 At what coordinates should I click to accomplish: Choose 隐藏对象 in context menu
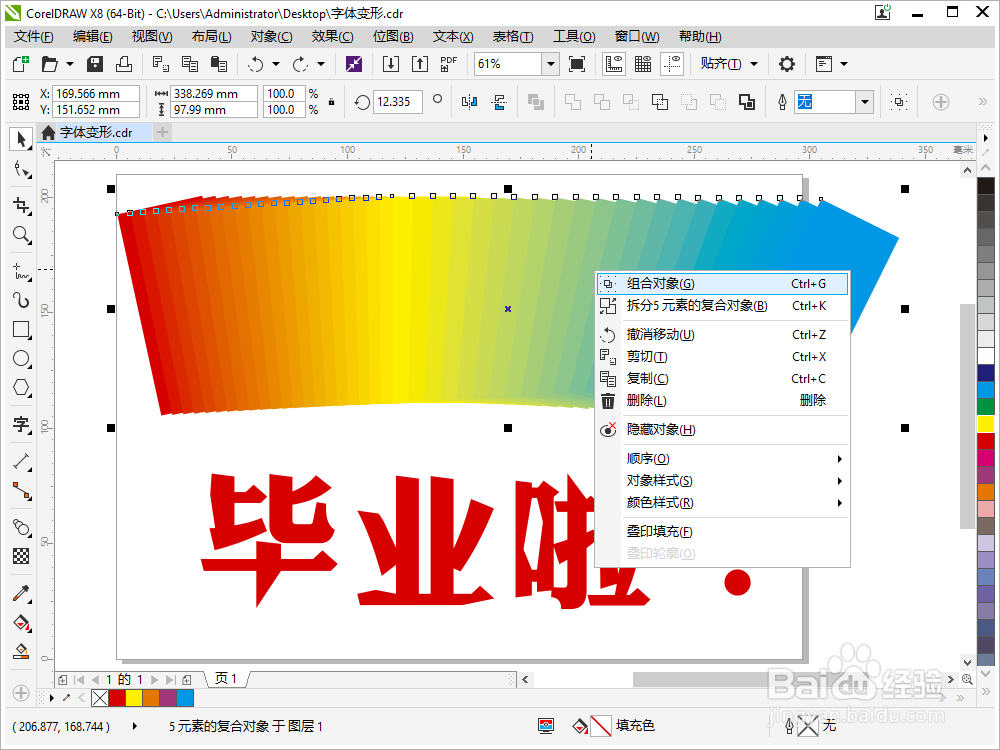723,429
